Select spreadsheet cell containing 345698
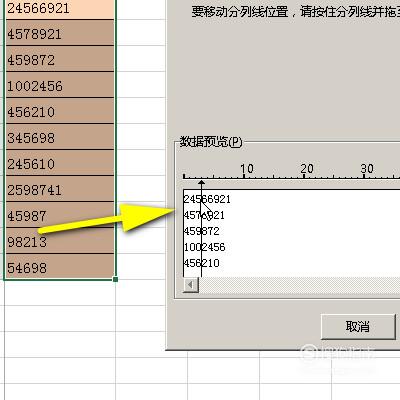 [x=60, y=137]
